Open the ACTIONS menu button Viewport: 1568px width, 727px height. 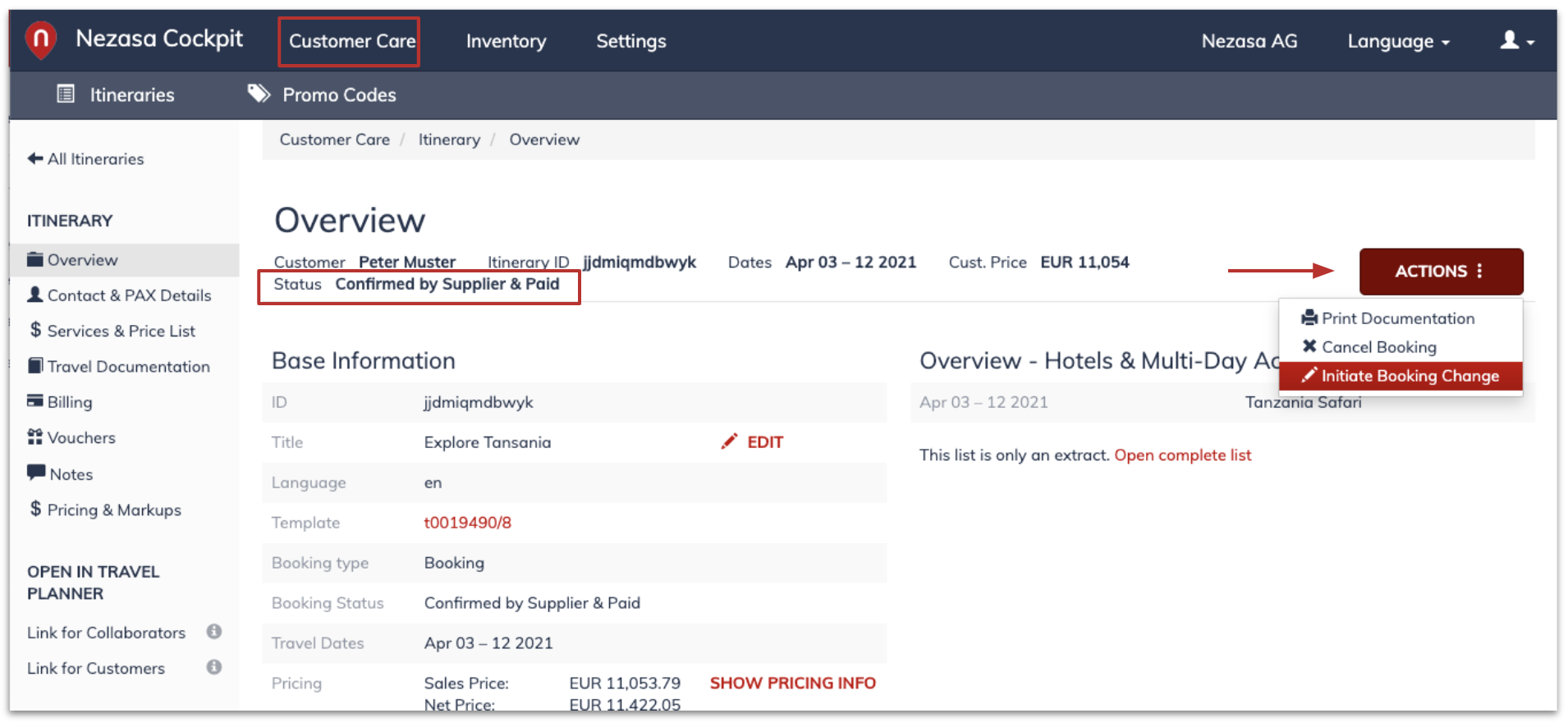pos(1441,271)
